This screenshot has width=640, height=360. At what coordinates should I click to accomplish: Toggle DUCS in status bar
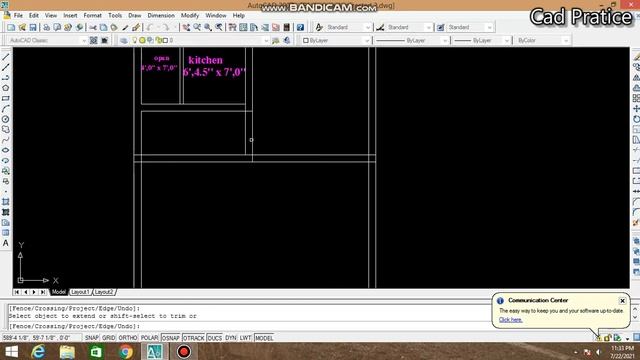(x=215, y=338)
